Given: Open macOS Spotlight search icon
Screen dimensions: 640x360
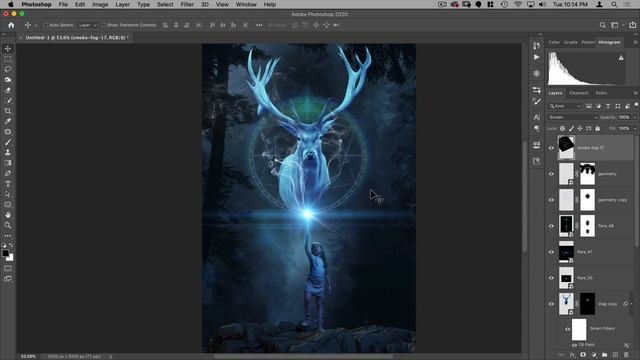Looking at the screenshot, I should pyautogui.click(x=614, y=4).
